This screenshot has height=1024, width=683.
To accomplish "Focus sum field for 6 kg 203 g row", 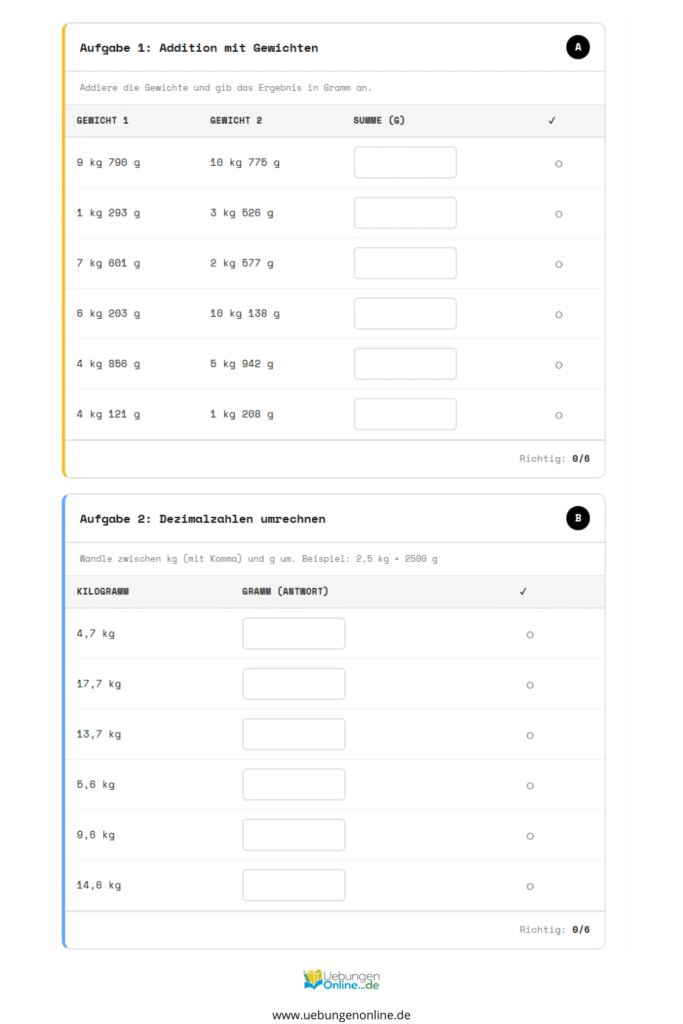I will click(405, 313).
